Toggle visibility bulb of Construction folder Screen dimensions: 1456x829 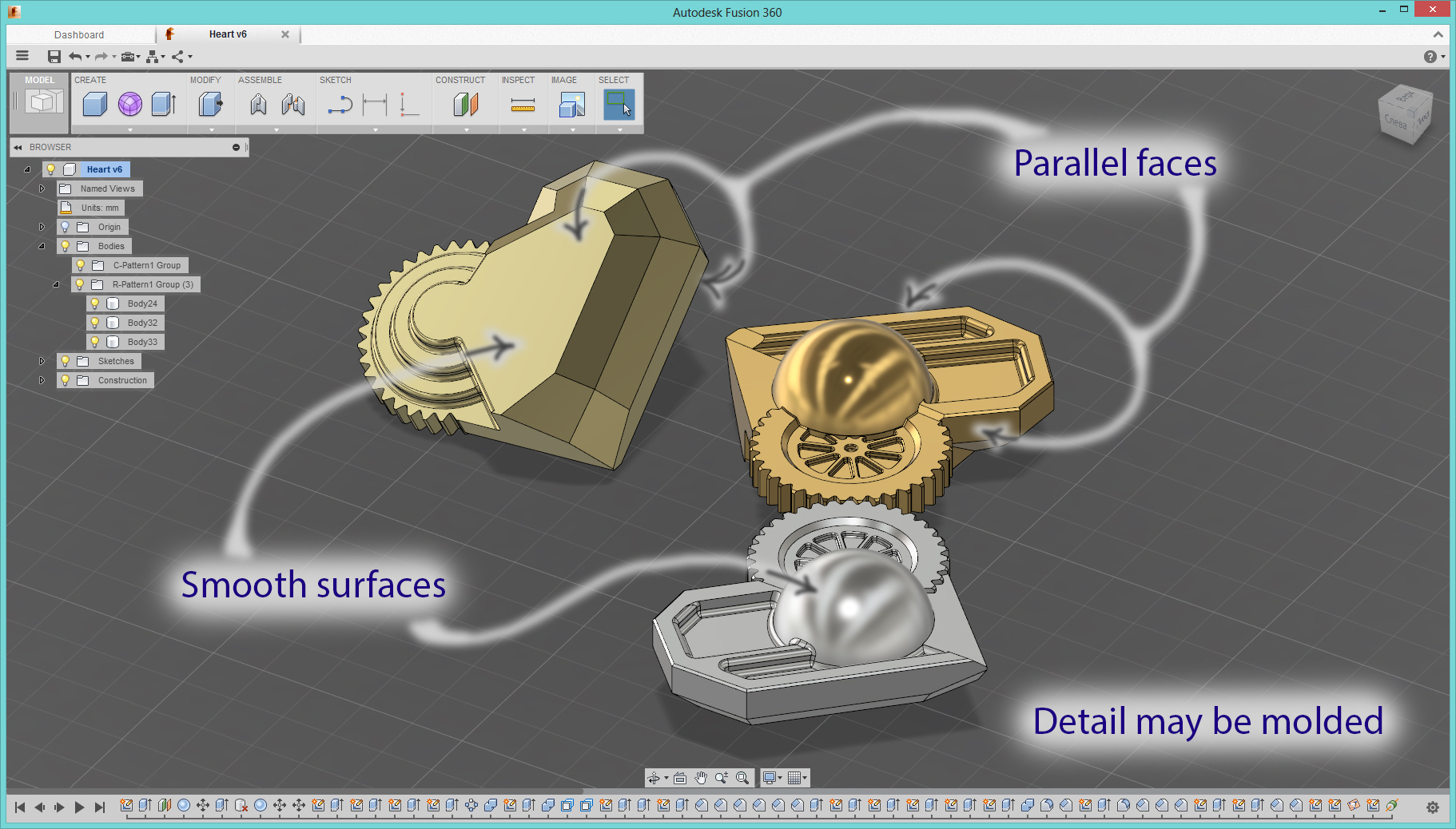(66, 381)
